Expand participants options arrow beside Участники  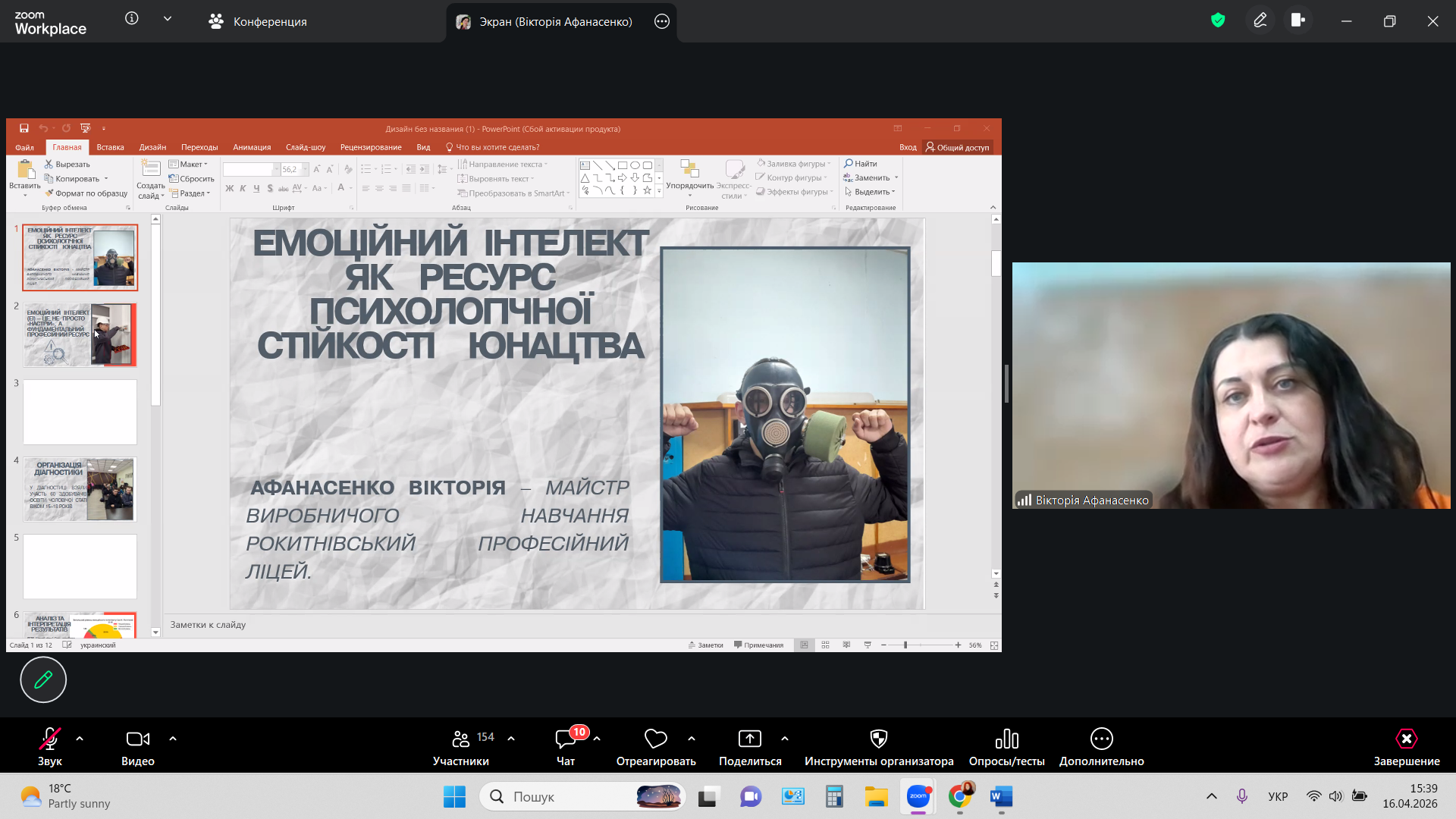[x=511, y=739]
